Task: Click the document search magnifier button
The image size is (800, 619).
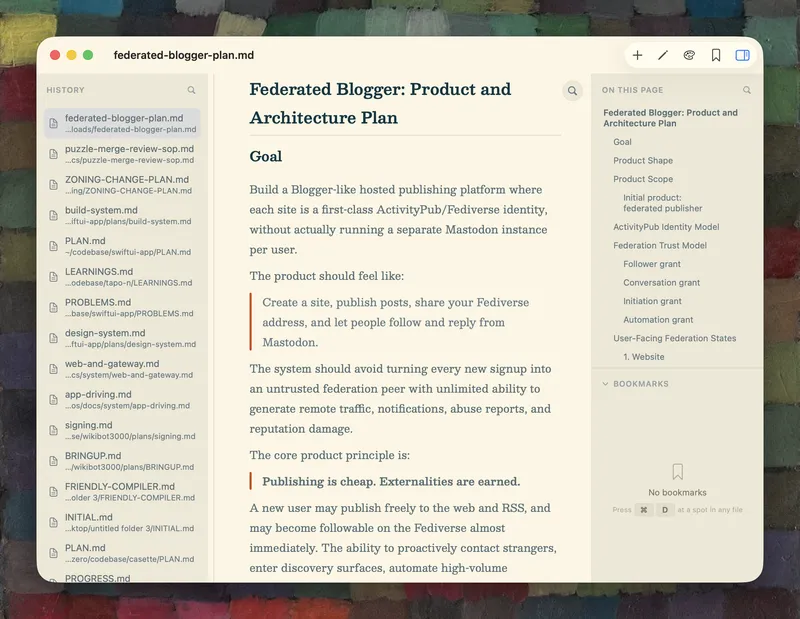Action: click(x=572, y=91)
